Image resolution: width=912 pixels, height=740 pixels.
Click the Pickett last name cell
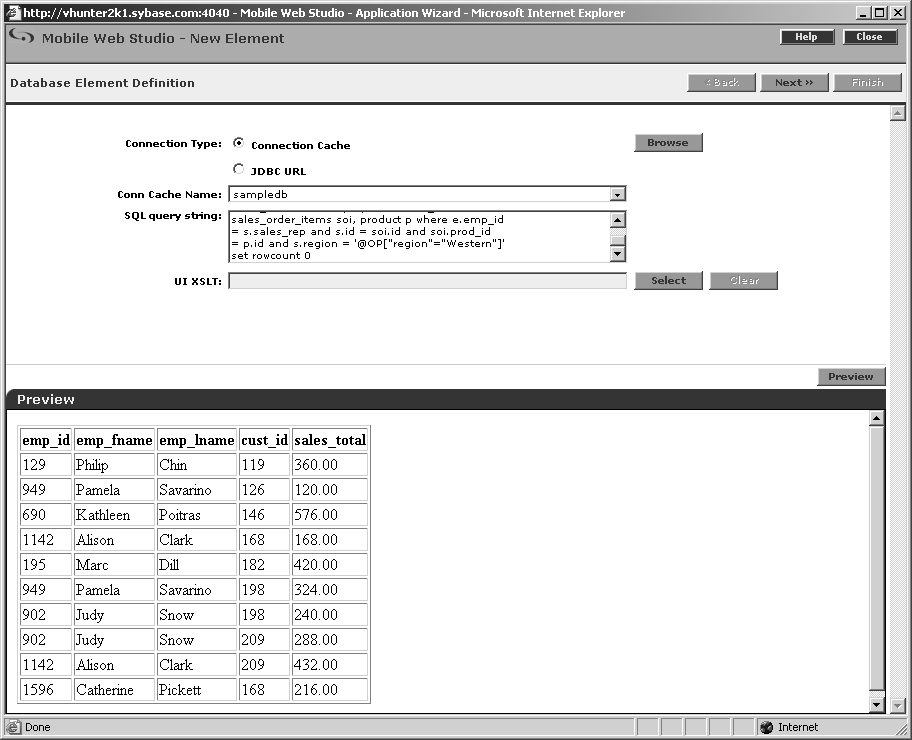(x=197, y=690)
